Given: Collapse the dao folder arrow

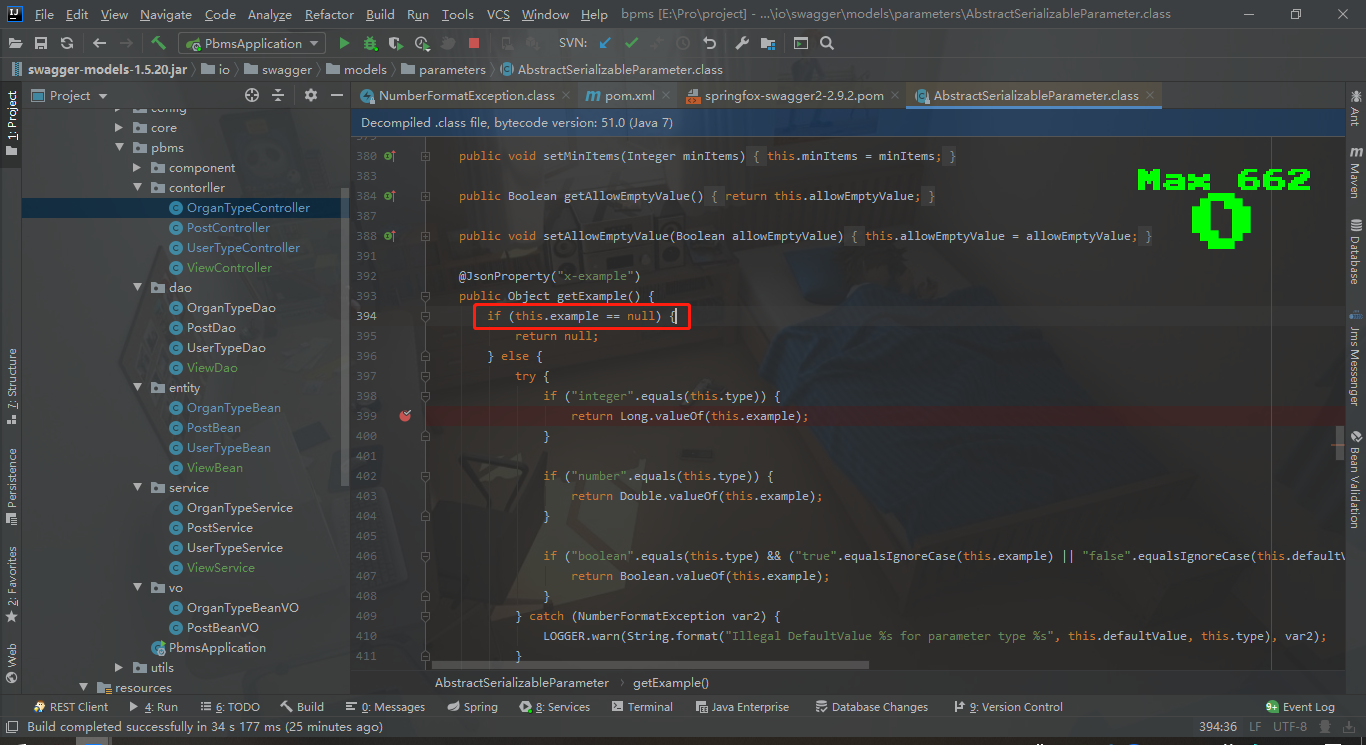Looking at the screenshot, I should [137, 288].
